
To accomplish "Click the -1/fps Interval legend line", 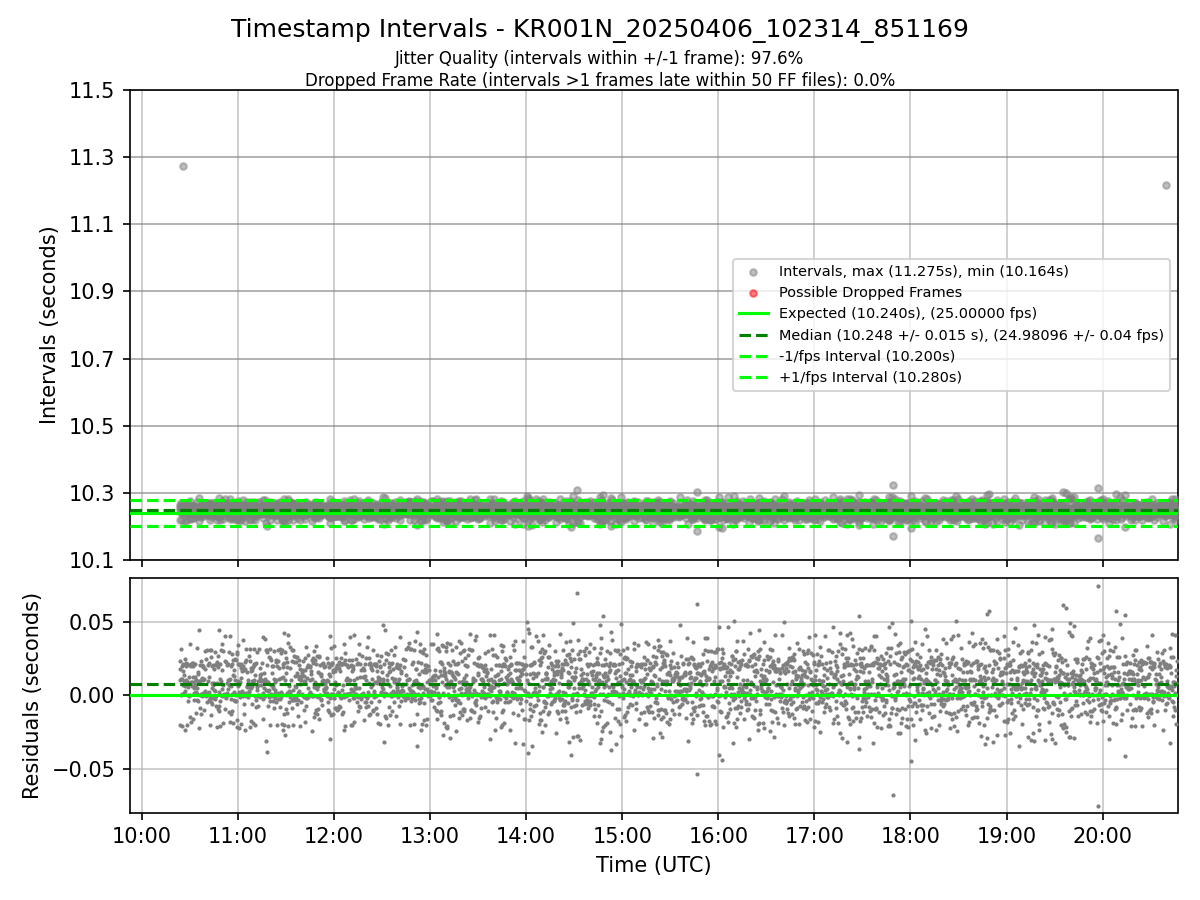I will click(754, 356).
